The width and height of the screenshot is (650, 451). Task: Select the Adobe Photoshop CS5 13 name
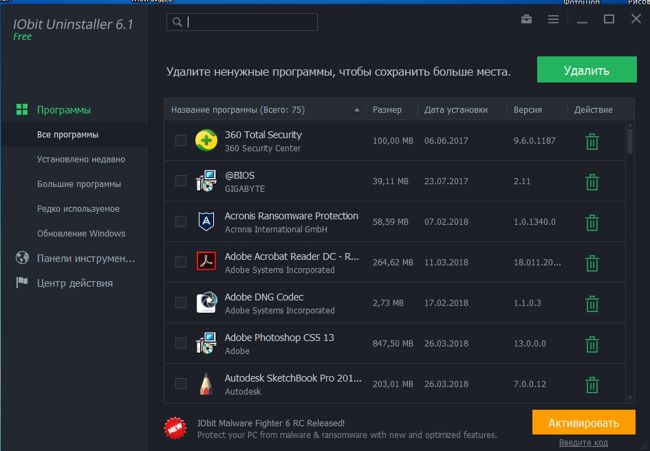279,337
